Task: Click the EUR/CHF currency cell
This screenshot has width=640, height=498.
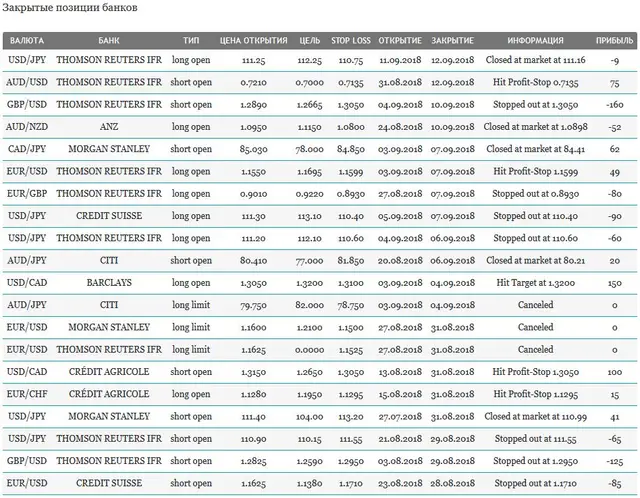Action: point(27,394)
